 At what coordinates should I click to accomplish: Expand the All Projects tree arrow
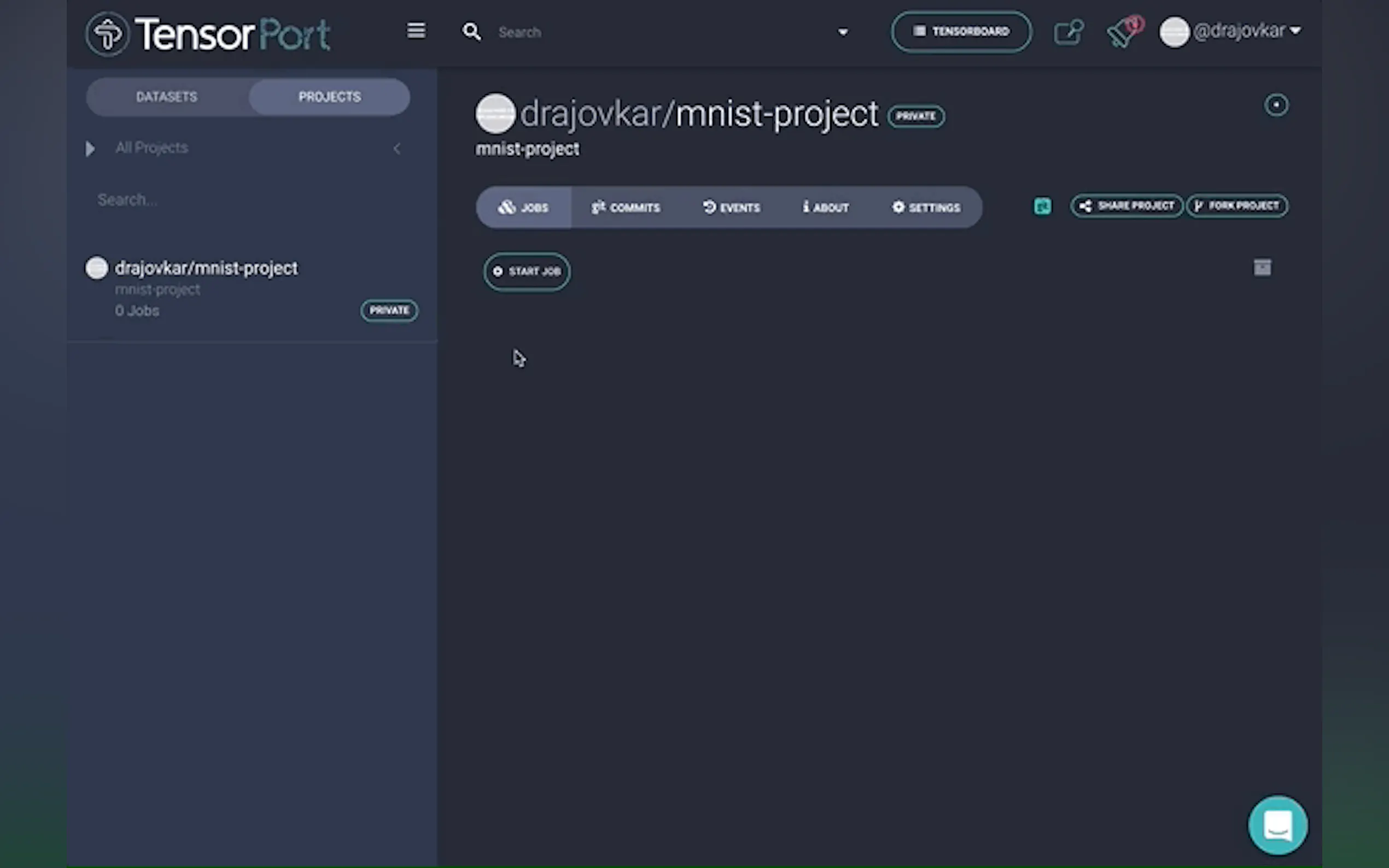click(x=90, y=149)
